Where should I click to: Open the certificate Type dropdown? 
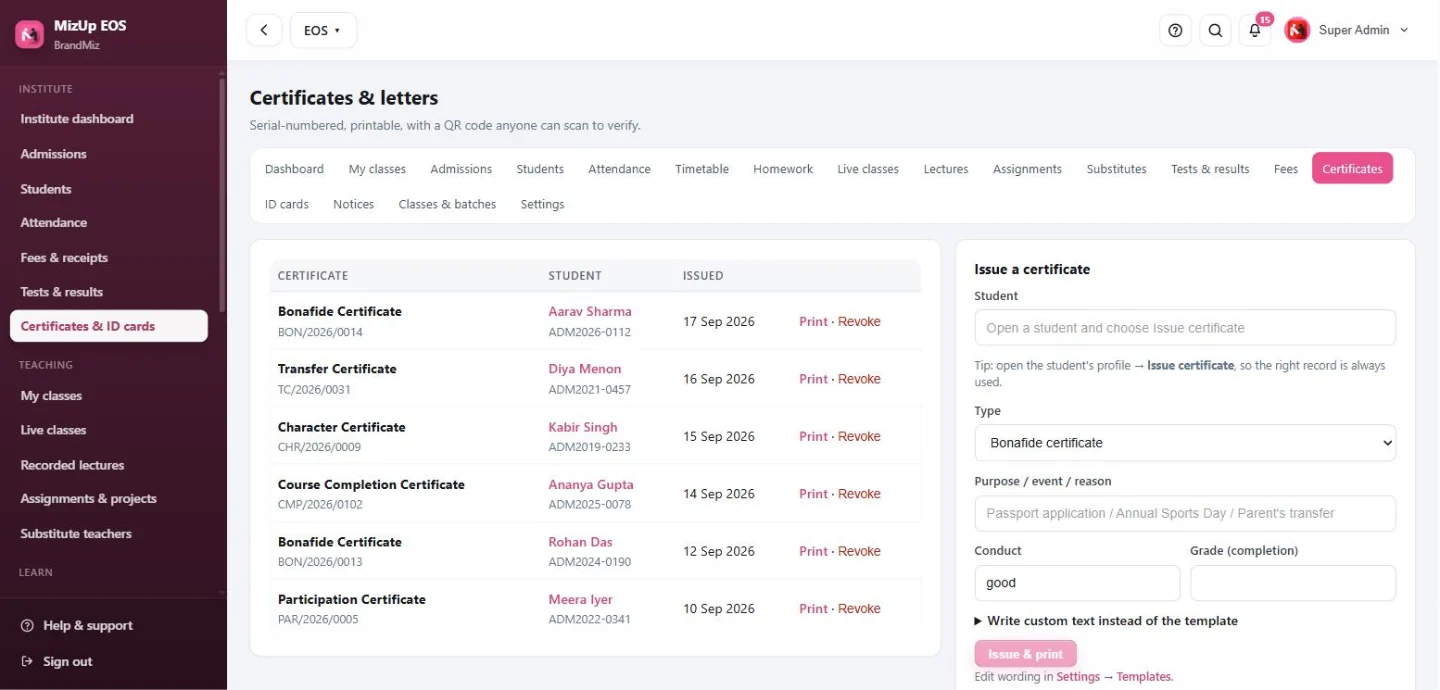coord(1185,443)
